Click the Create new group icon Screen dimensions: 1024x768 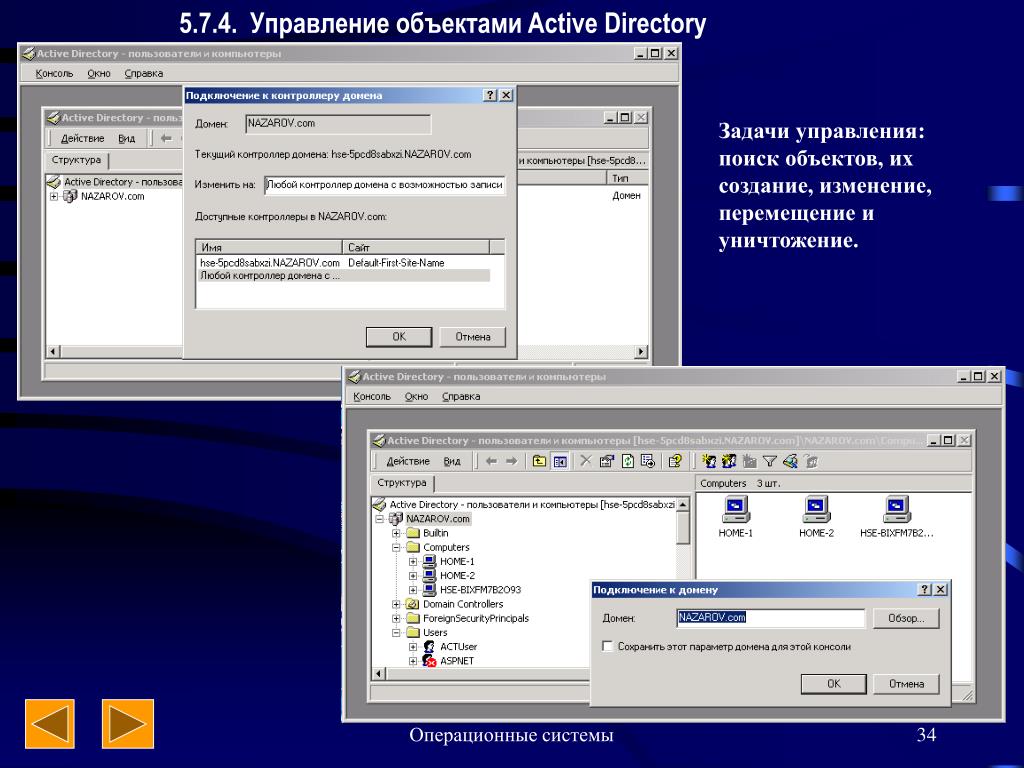729,461
